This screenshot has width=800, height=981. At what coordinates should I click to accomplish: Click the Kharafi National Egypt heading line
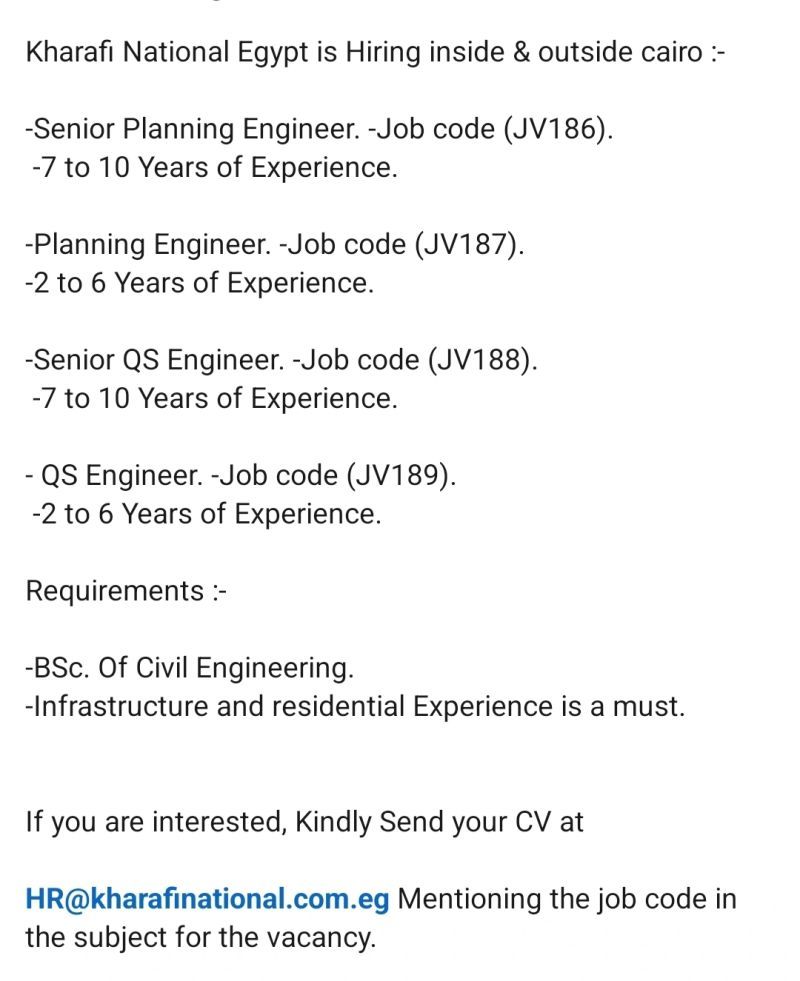pos(375,52)
